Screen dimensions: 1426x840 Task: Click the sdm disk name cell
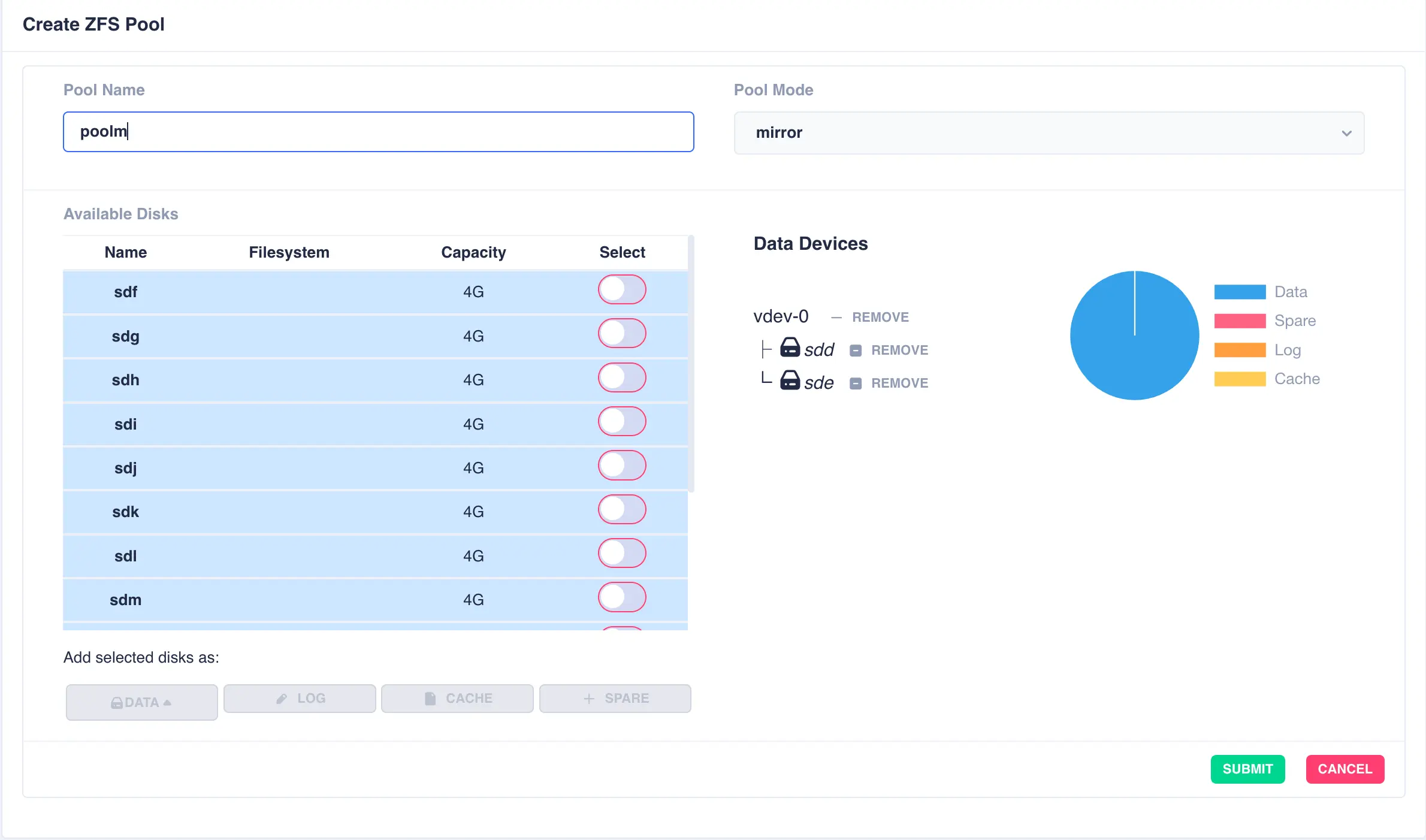pyautogui.click(x=126, y=600)
